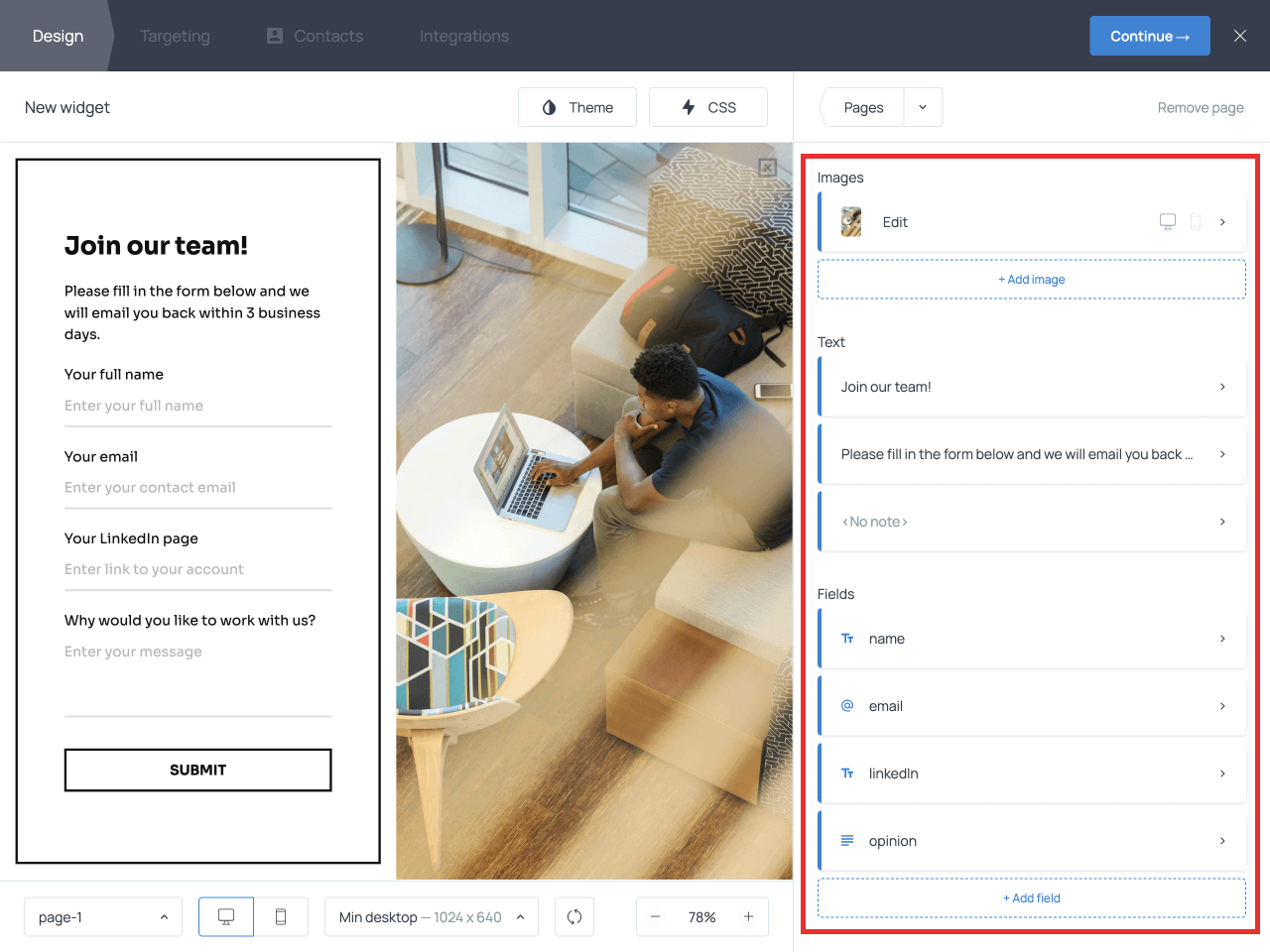
Task: Switch preview to mobile device mode
Action: 281,916
